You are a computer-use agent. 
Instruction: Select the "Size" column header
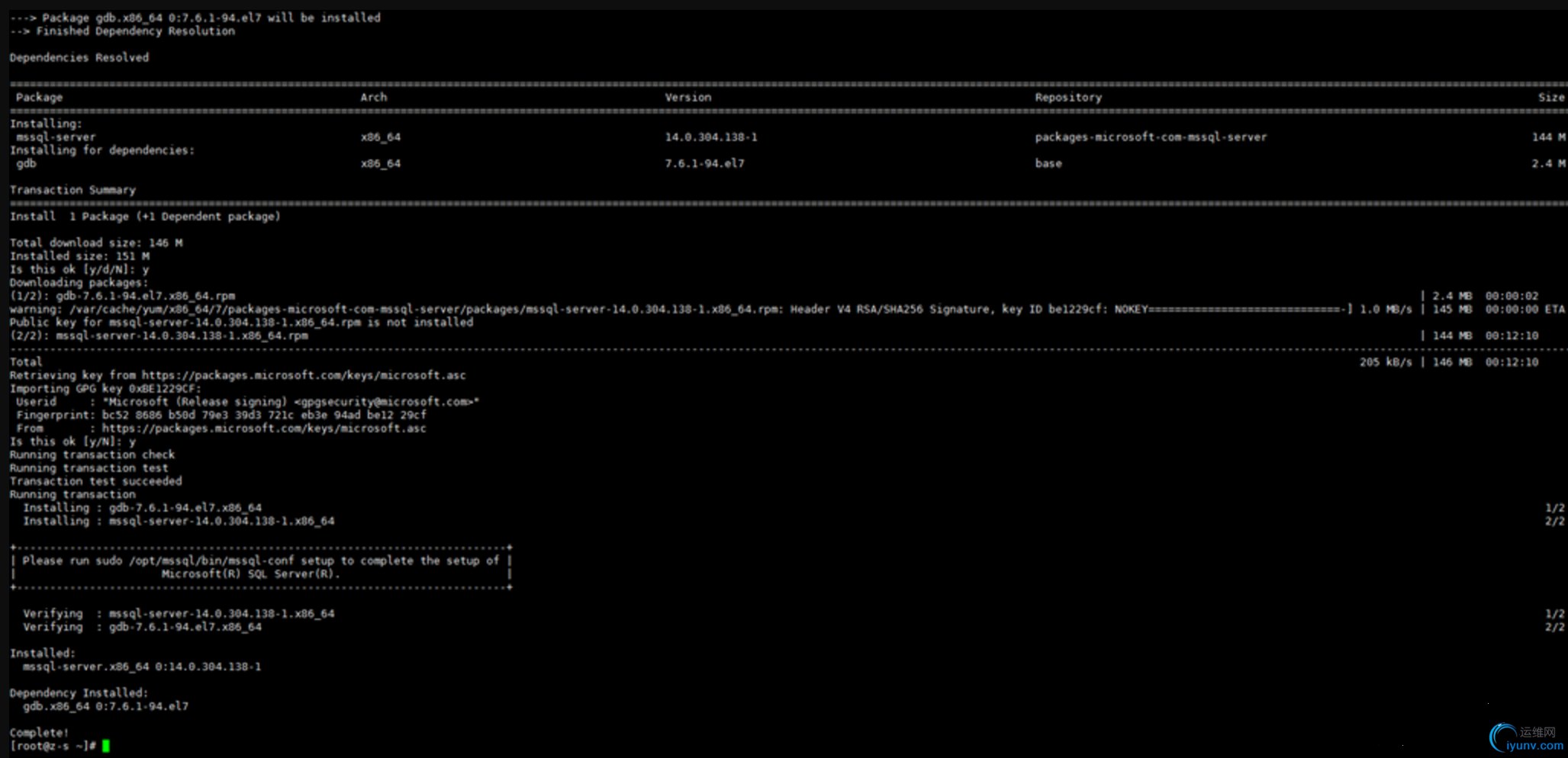pos(1551,98)
